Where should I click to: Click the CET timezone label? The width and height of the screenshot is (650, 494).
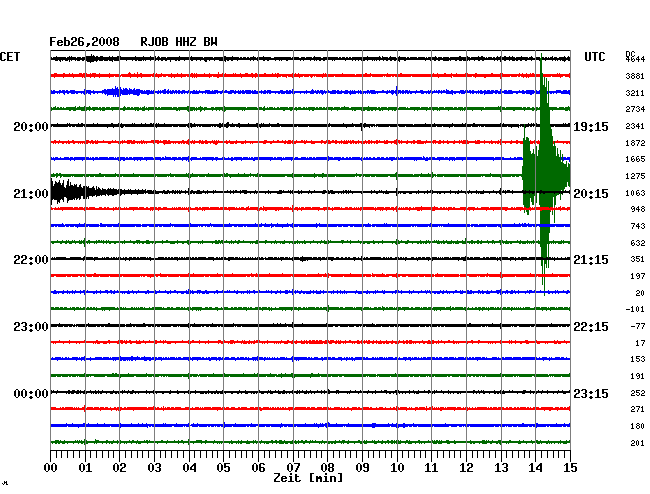tap(10, 57)
